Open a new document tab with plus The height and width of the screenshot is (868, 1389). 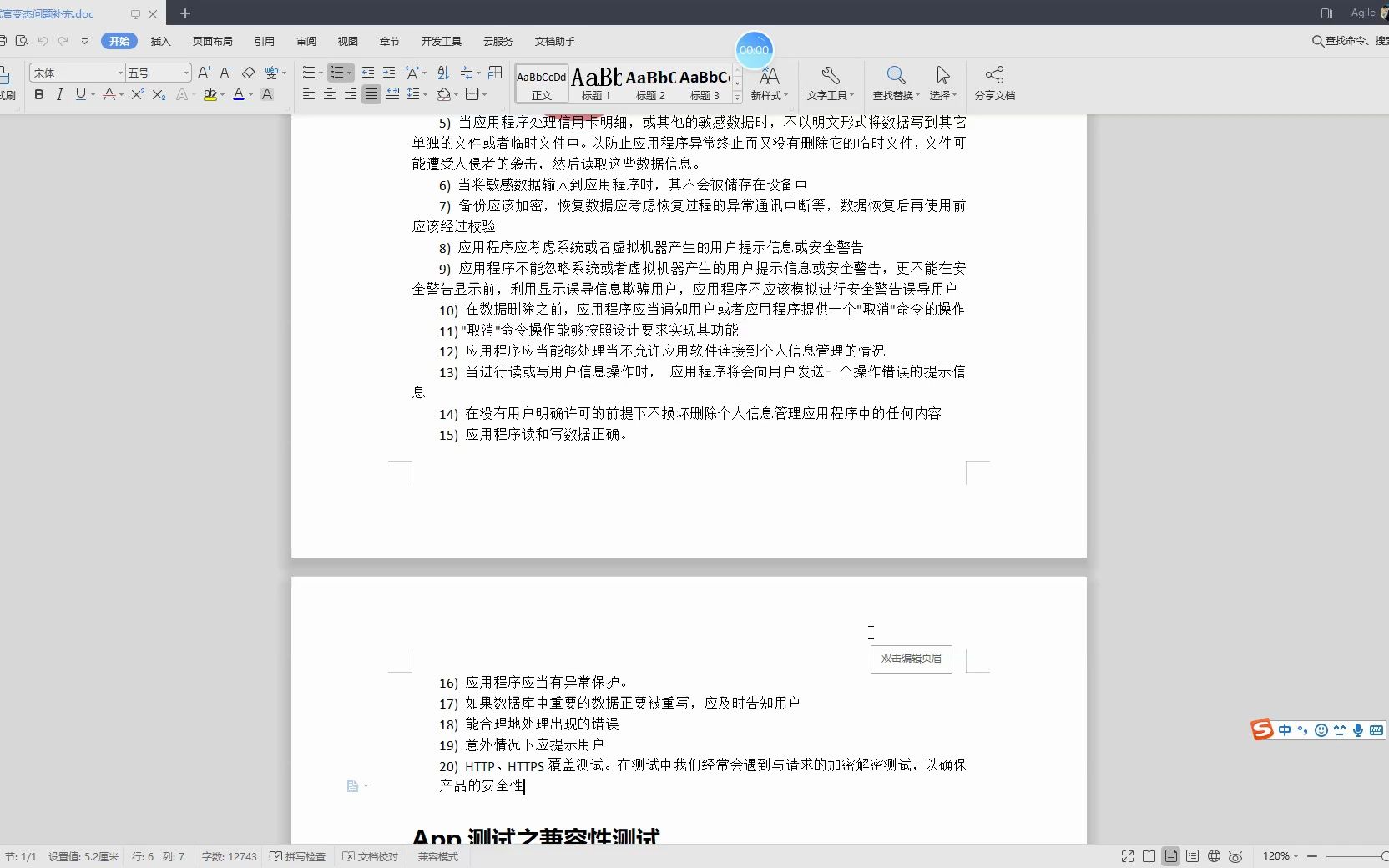point(185,13)
